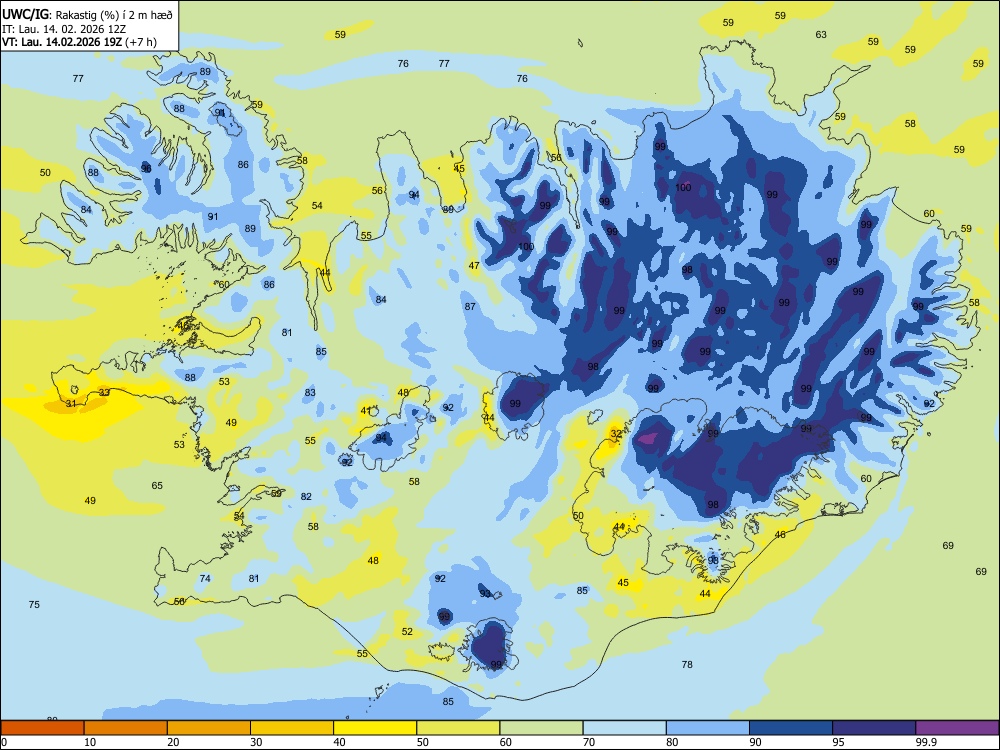1000x750 pixels.
Task: Click the humidity value '75' on the map
Action: [34, 604]
